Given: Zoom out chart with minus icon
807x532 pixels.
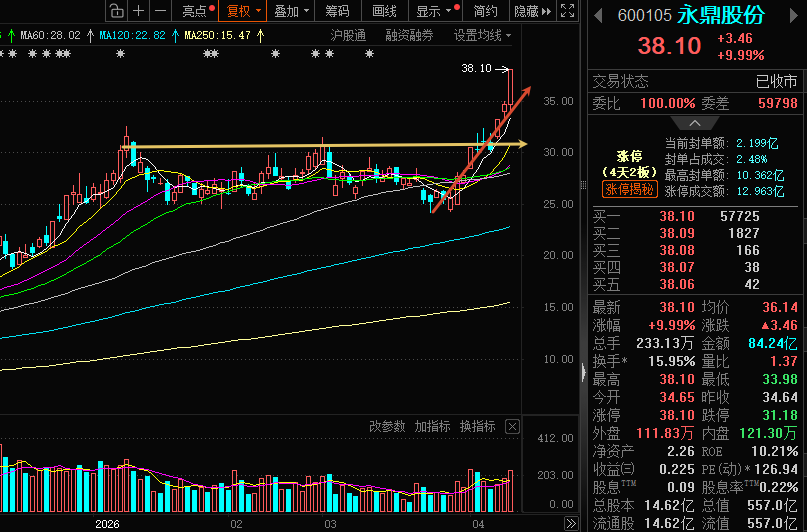Looking at the screenshot, I should (161, 11).
